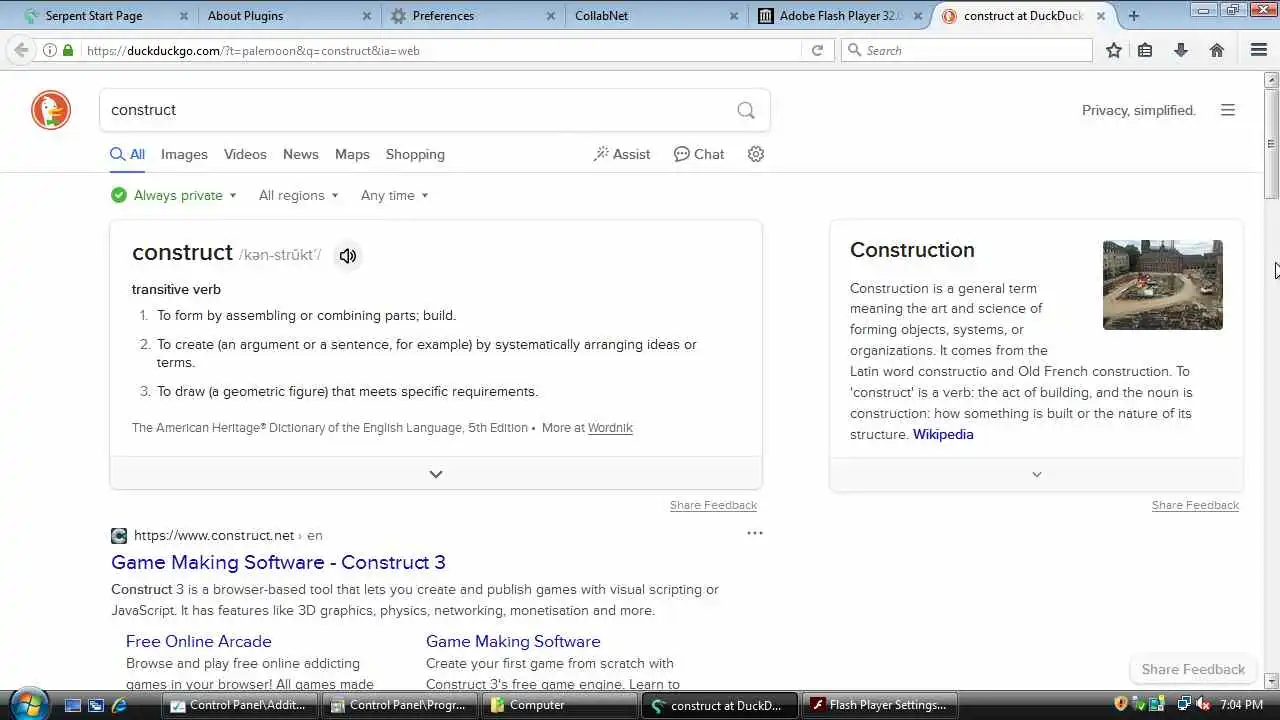This screenshot has width=1280, height=720.
Task: Open the three-dot menu for construct.net result
Action: 755,533
